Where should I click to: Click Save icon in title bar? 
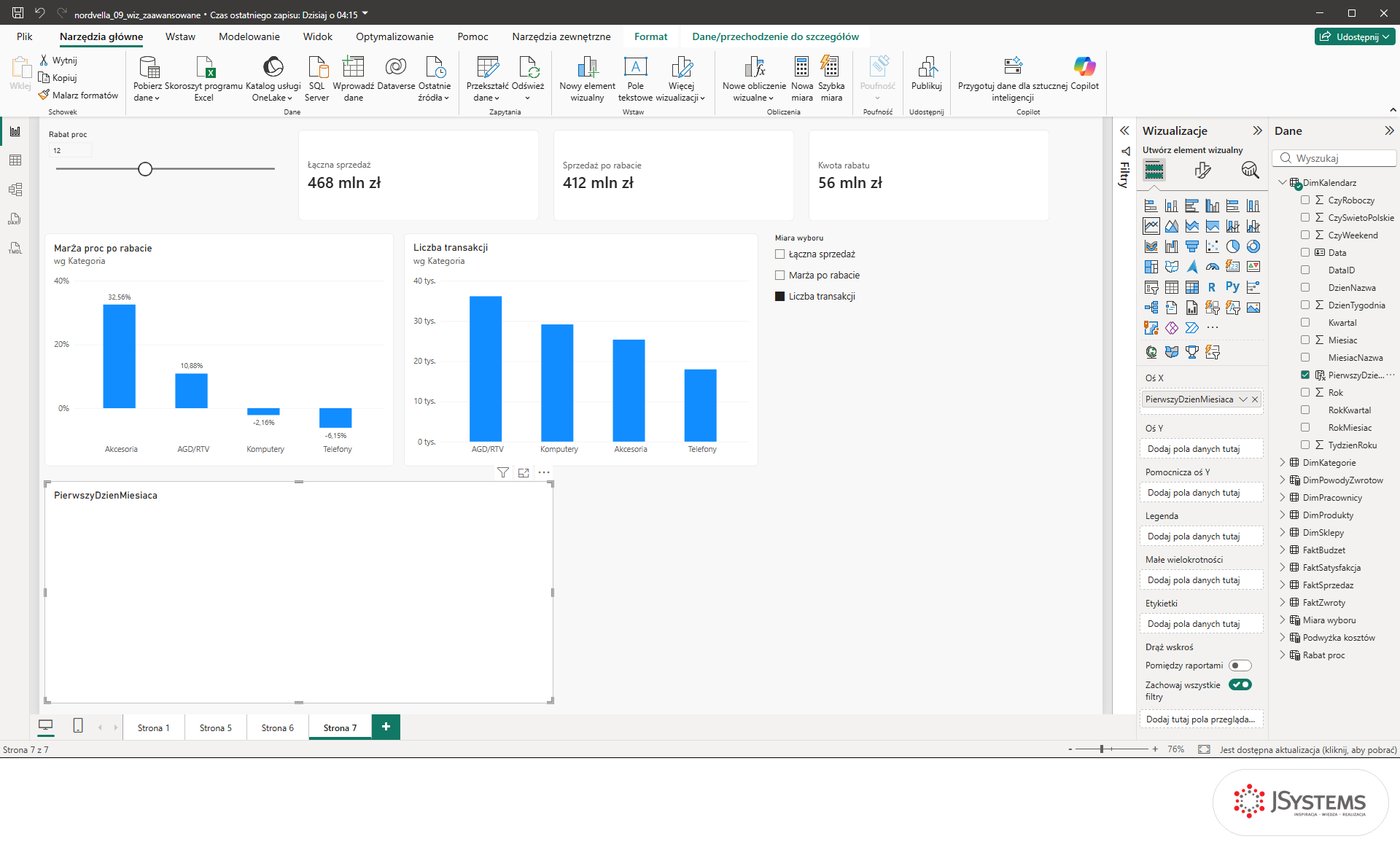point(17,13)
